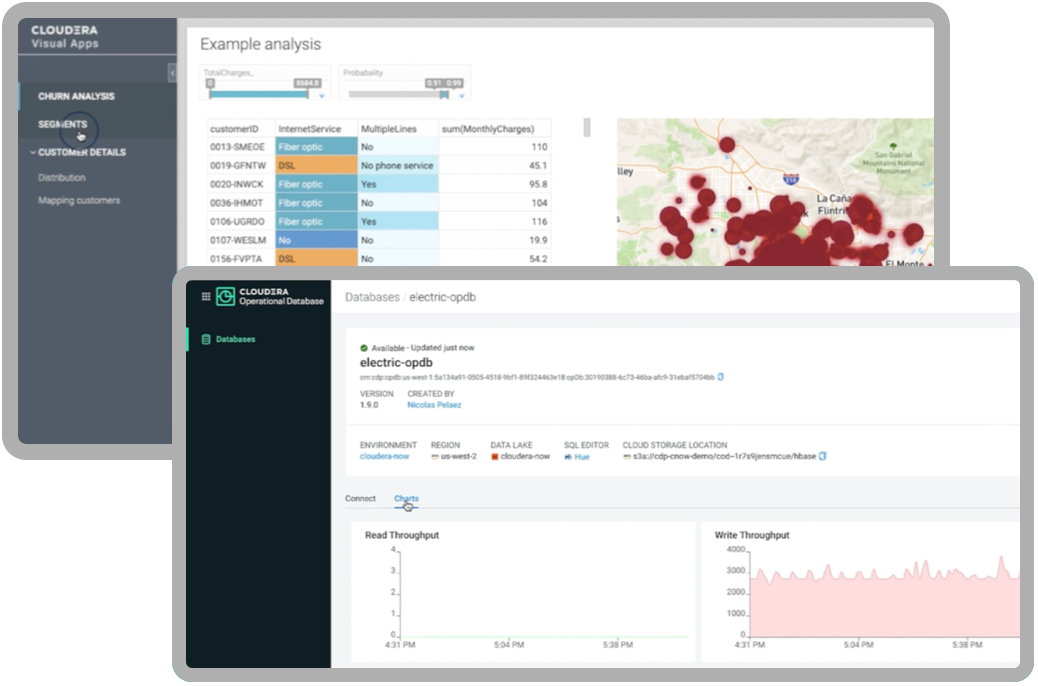Click the version 1.9.0 value
1038x686 pixels.
coord(369,405)
